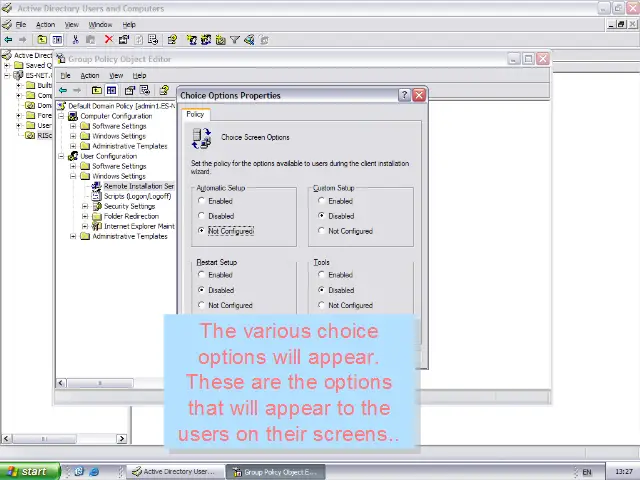
Task: Click scroll-left arrow in Group Policy tree
Action: point(61,383)
